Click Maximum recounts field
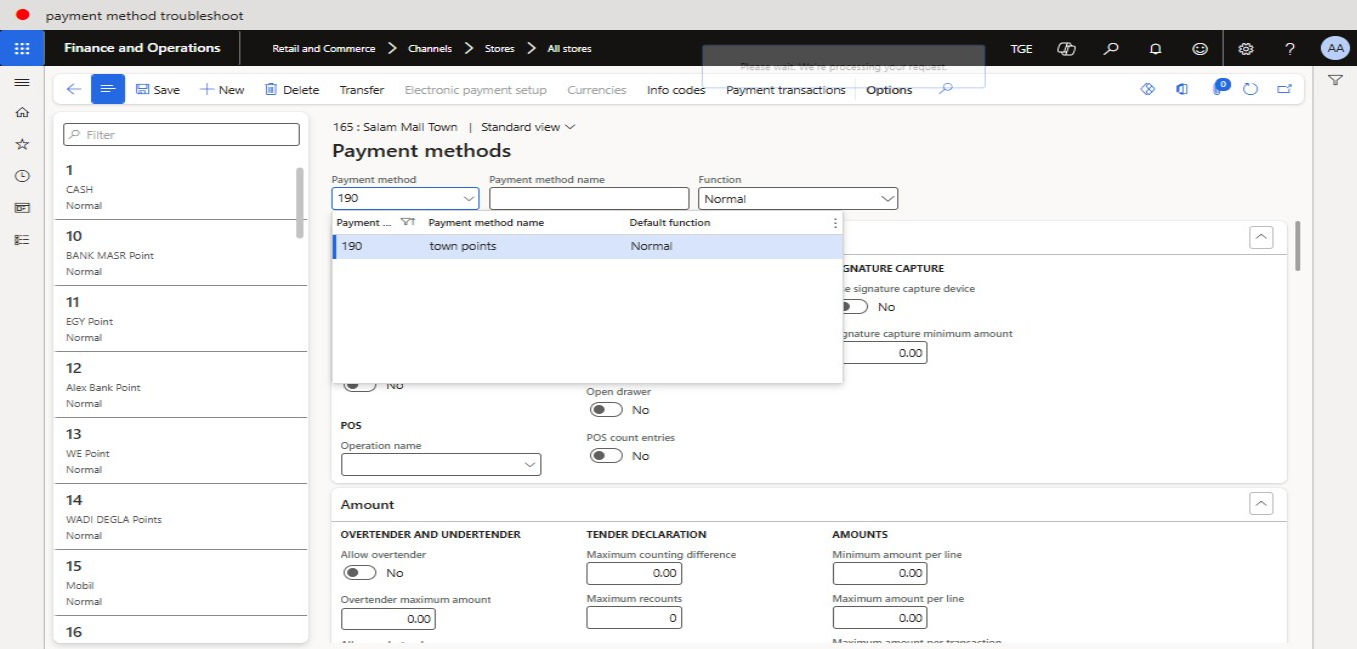Viewport: 1357px width, 649px height. pyautogui.click(x=634, y=617)
